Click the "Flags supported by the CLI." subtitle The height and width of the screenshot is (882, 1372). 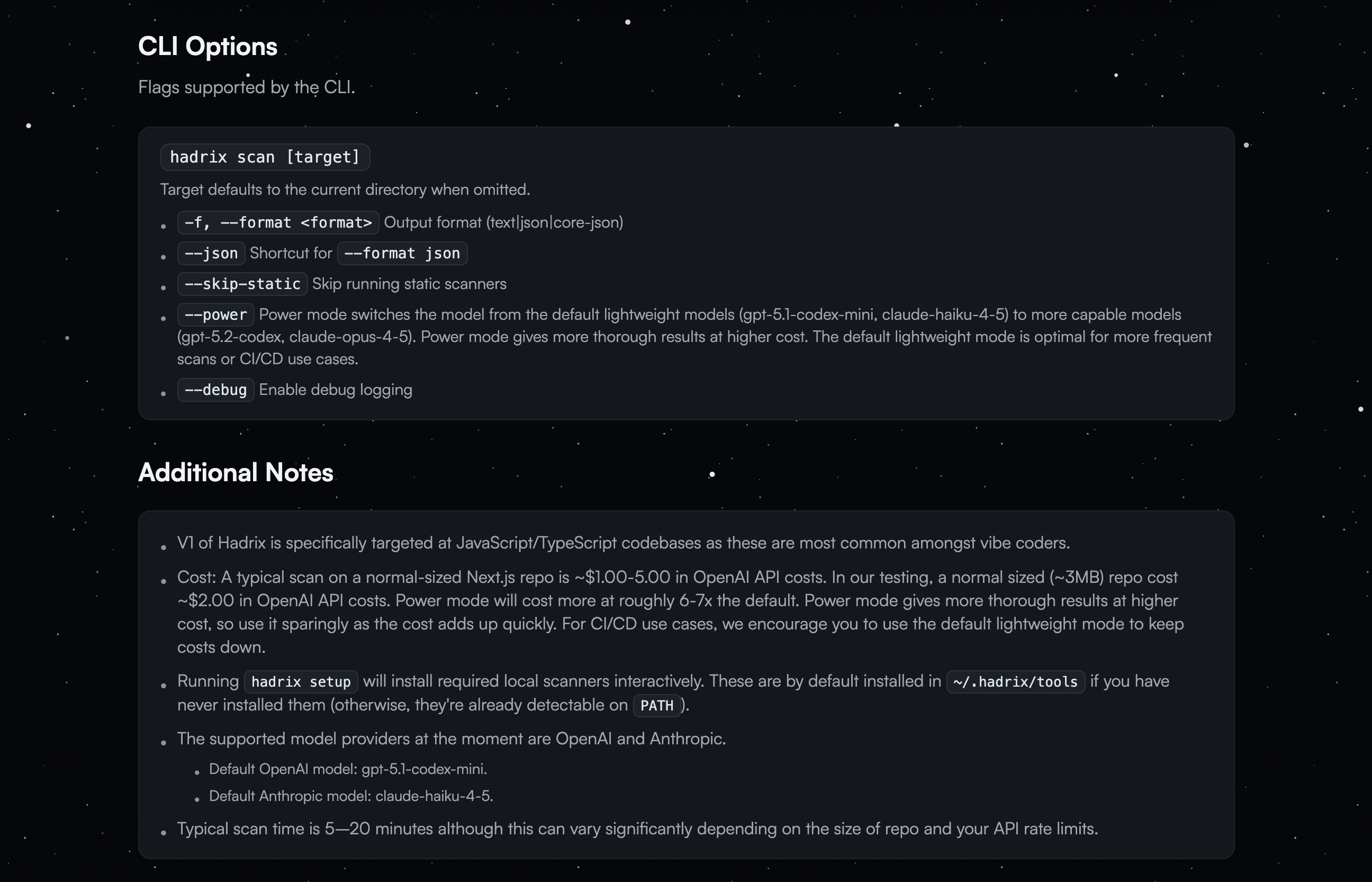[246, 87]
